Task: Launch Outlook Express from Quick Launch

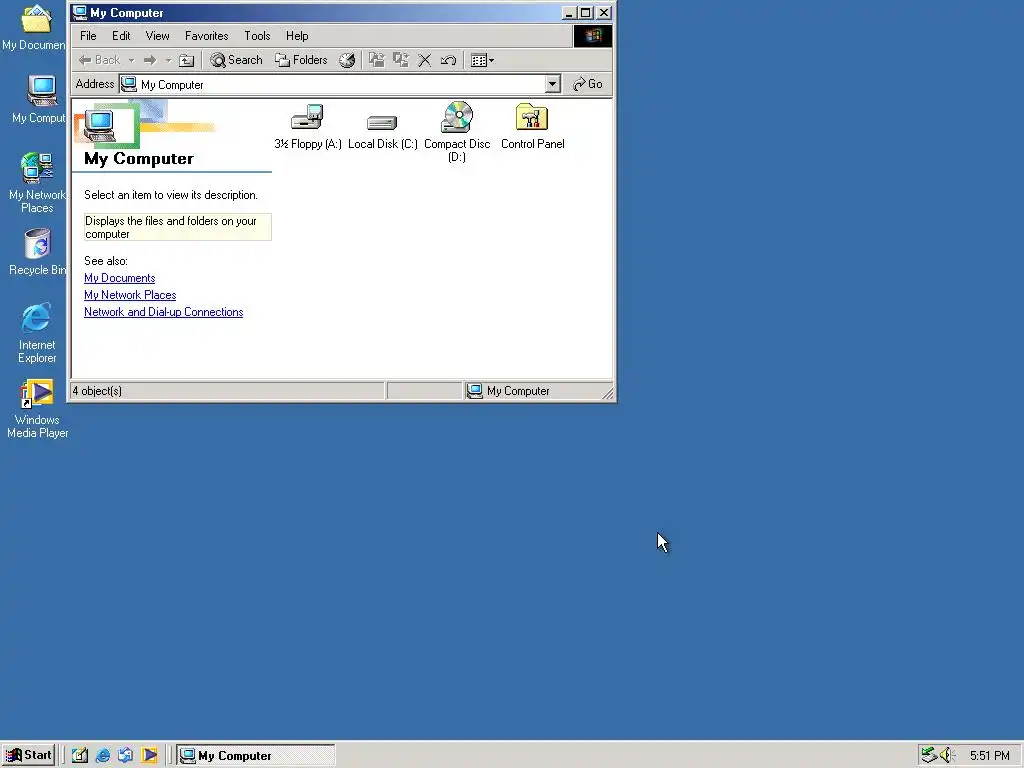Action: click(125, 756)
